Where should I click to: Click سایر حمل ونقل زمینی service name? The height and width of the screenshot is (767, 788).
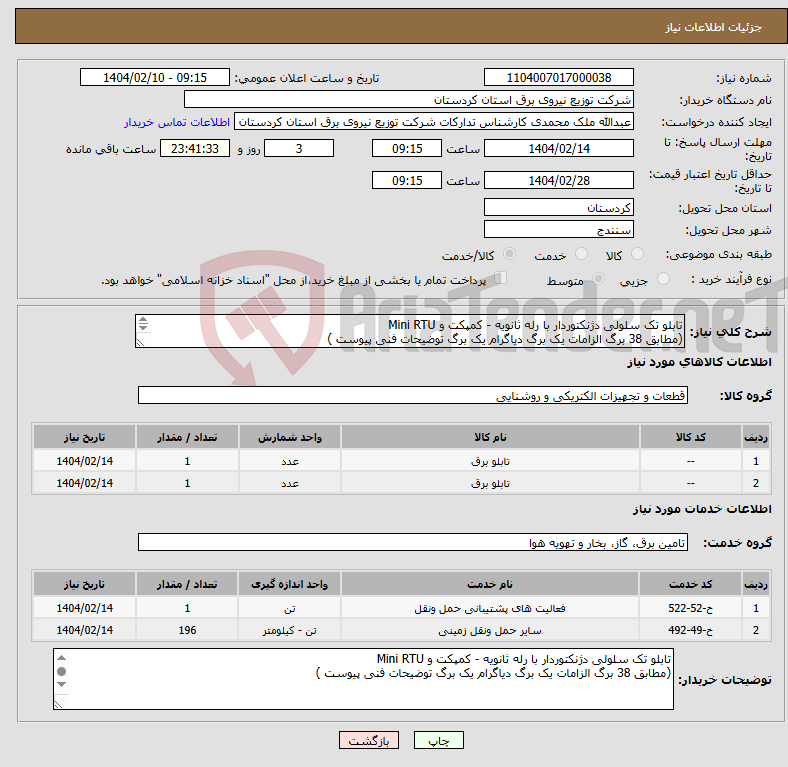[x=490, y=630]
